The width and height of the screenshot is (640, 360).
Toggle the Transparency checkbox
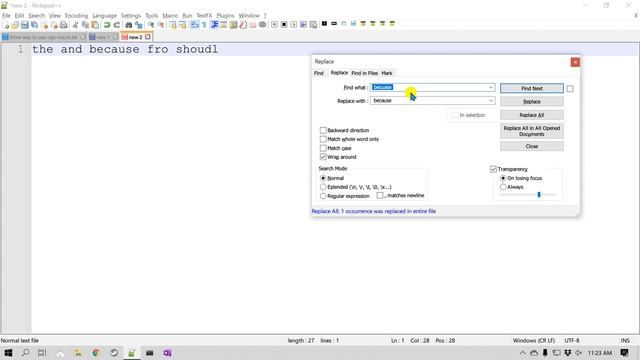click(493, 169)
